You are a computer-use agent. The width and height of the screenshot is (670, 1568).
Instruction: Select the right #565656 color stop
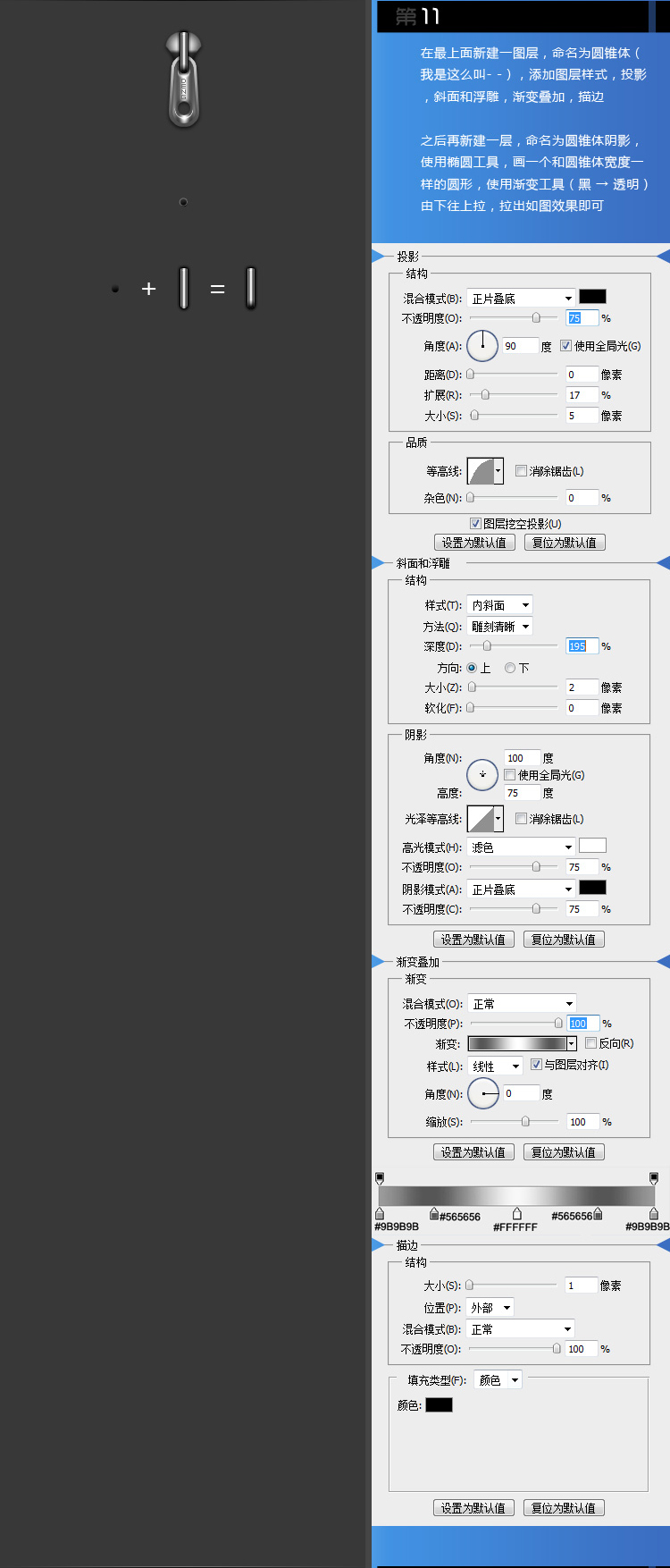[598, 1213]
